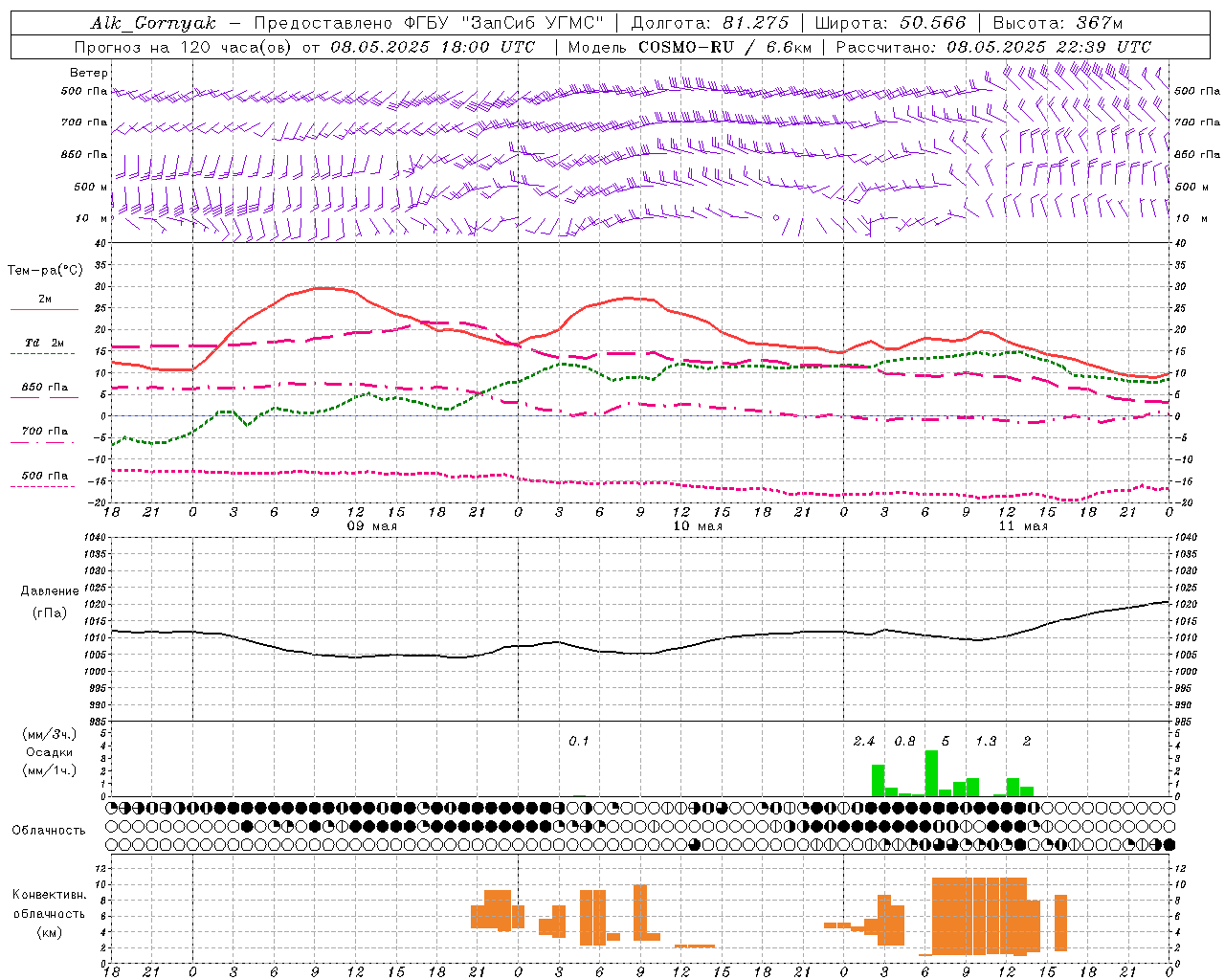Click the 700 гПа entry in temperature legend
This screenshot has width=1225, height=980.
click(44, 431)
